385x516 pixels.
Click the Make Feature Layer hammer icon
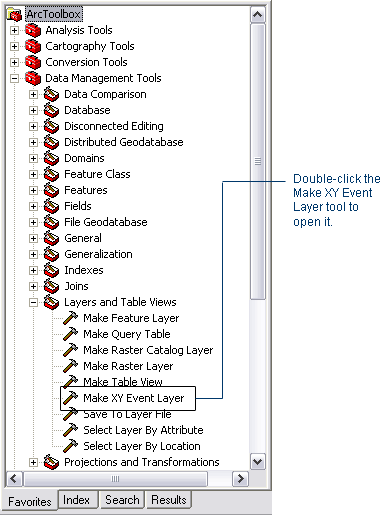click(x=70, y=318)
